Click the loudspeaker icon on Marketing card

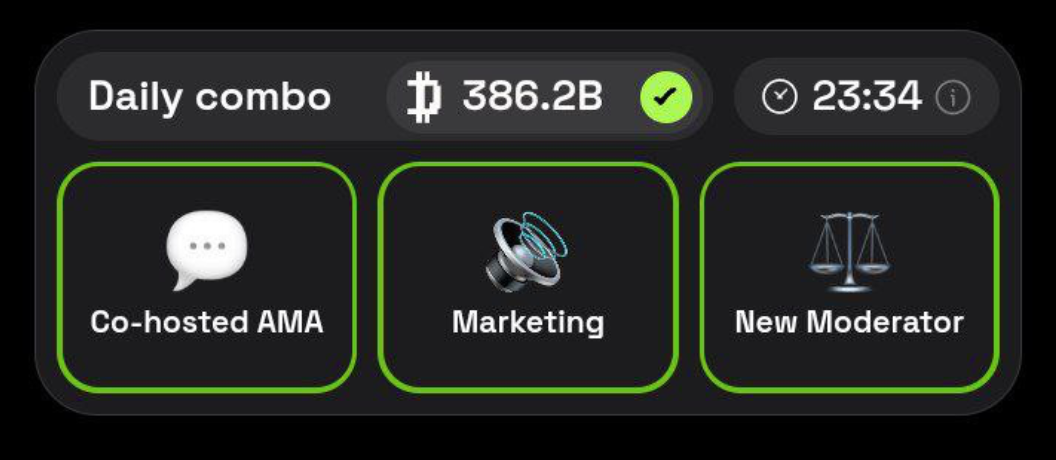pos(527,251)
